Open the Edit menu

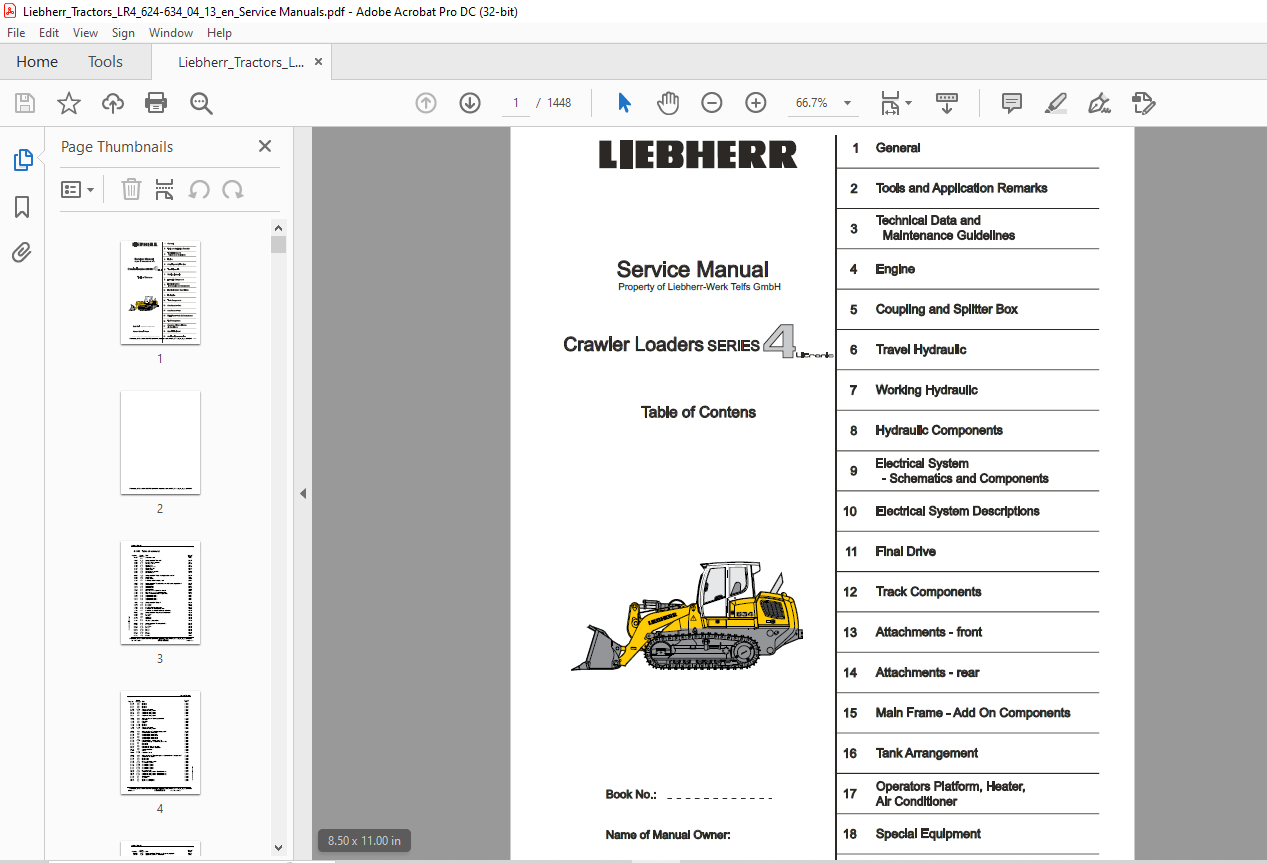[49, 33]
